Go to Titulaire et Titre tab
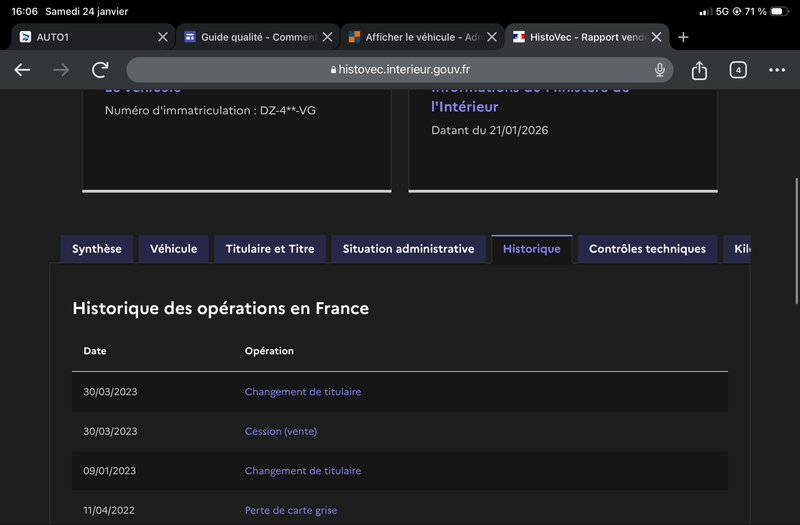Image resolution: width=800 pixels, height=525 pixels. pos(270,249)
